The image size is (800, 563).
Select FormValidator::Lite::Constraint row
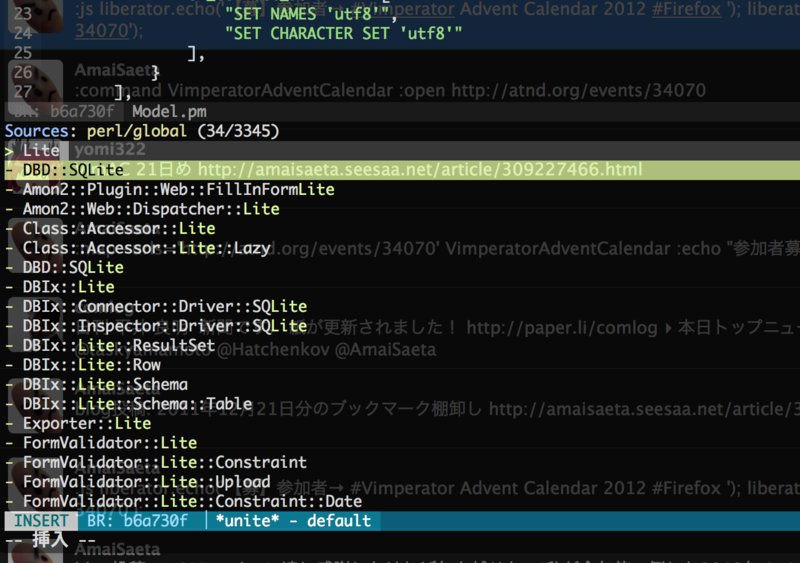pos(165,462)
